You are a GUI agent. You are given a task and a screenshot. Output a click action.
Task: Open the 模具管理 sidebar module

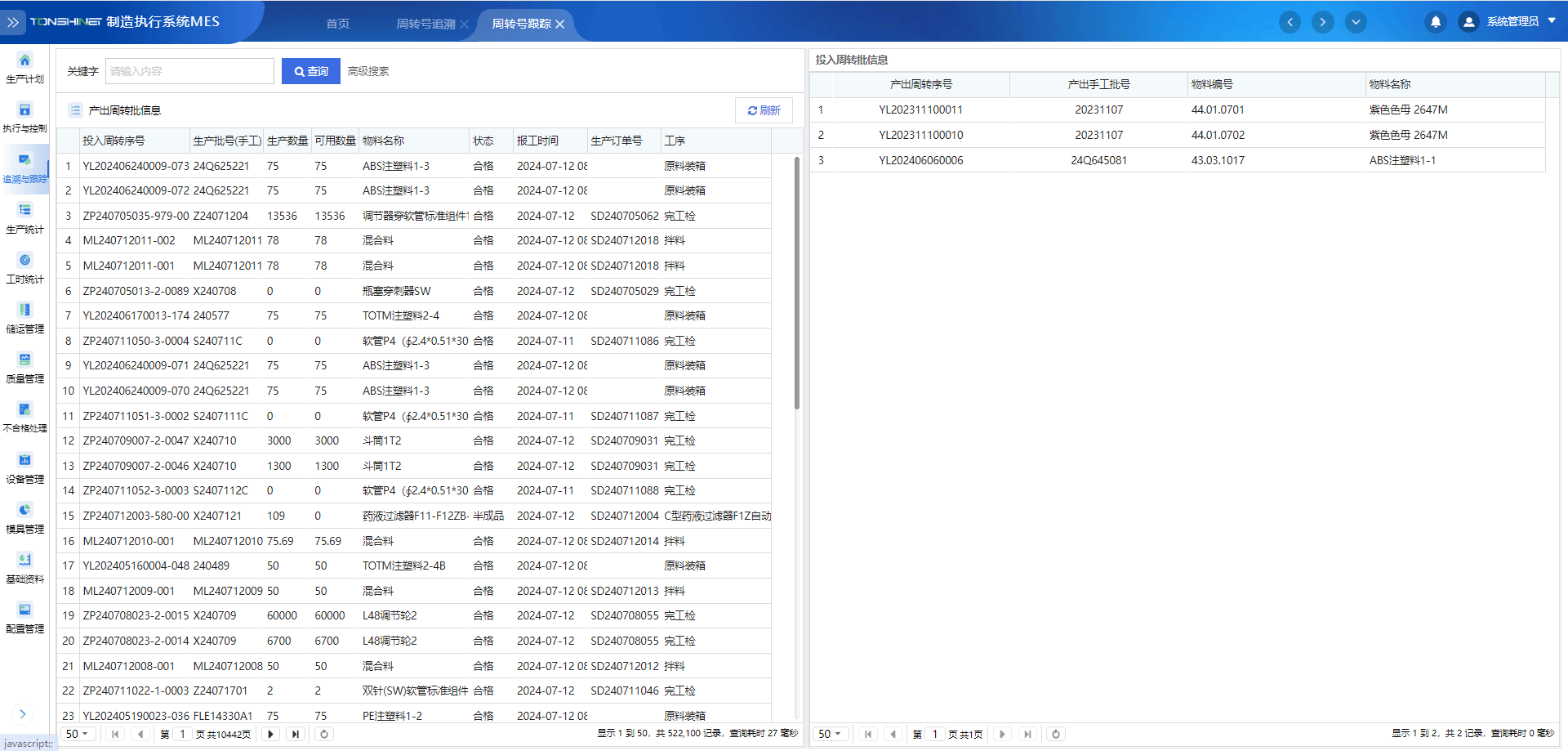tap(24, 511)
